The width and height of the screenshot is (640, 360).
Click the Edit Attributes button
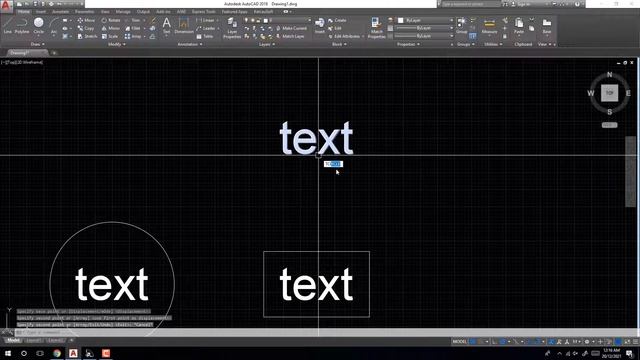346,36
